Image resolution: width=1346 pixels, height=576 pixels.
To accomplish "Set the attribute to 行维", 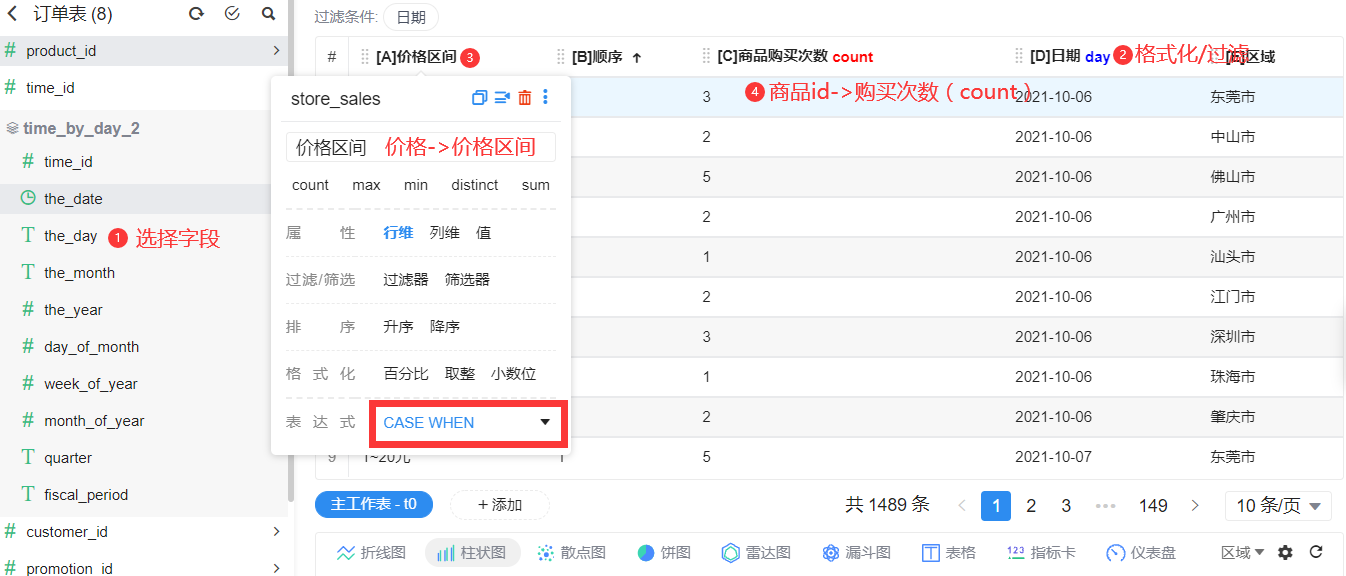I will click(x=398, y=232).
